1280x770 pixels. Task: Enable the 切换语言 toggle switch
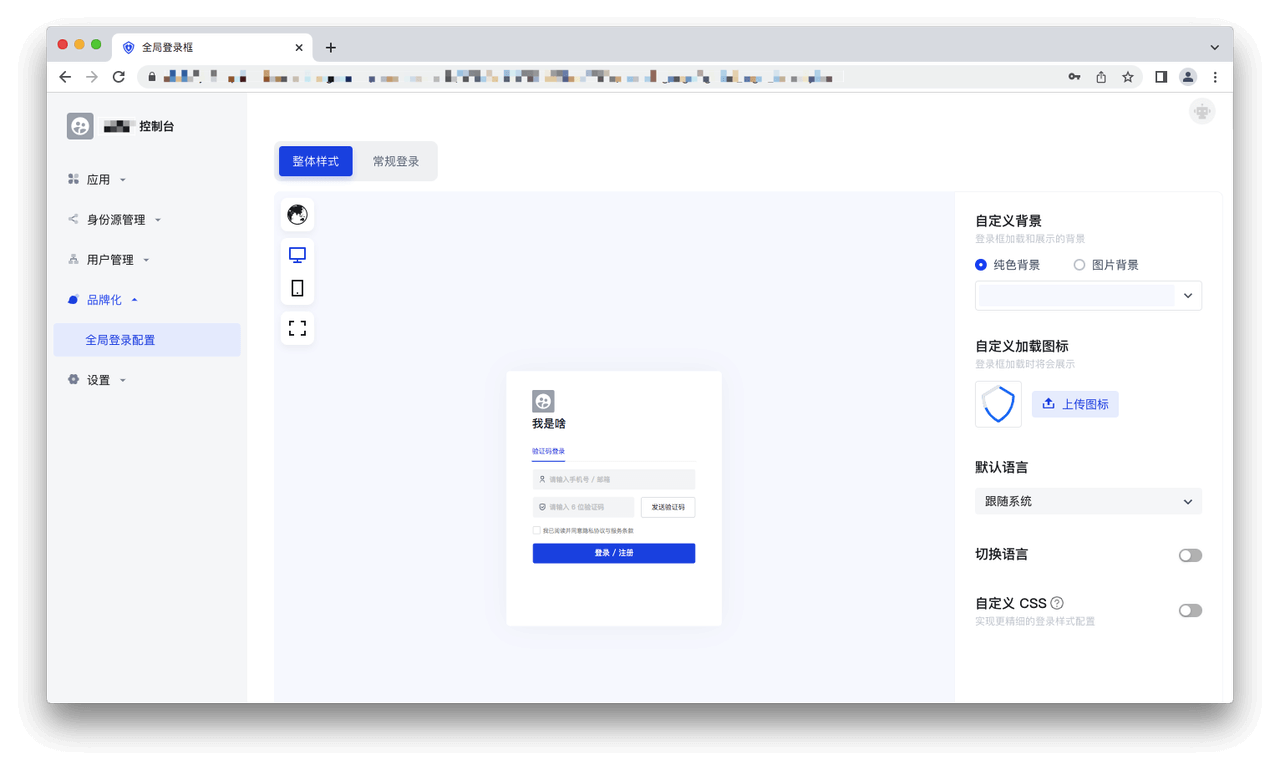1189,555
